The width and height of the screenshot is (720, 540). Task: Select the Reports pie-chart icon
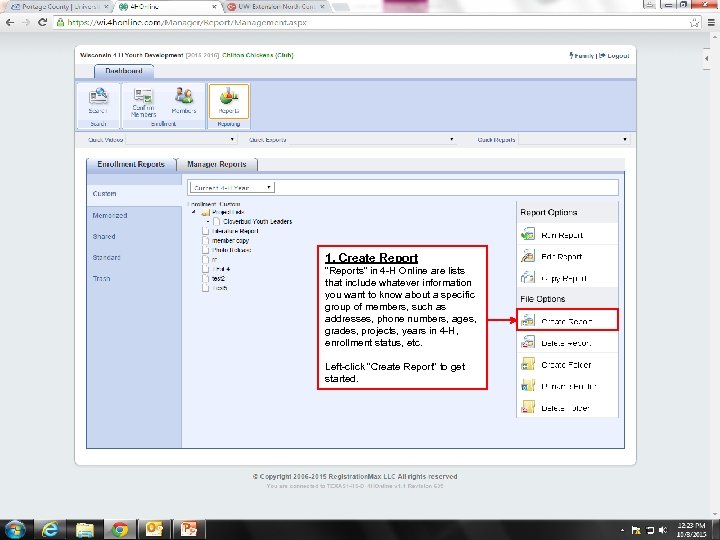click(229, 100)
